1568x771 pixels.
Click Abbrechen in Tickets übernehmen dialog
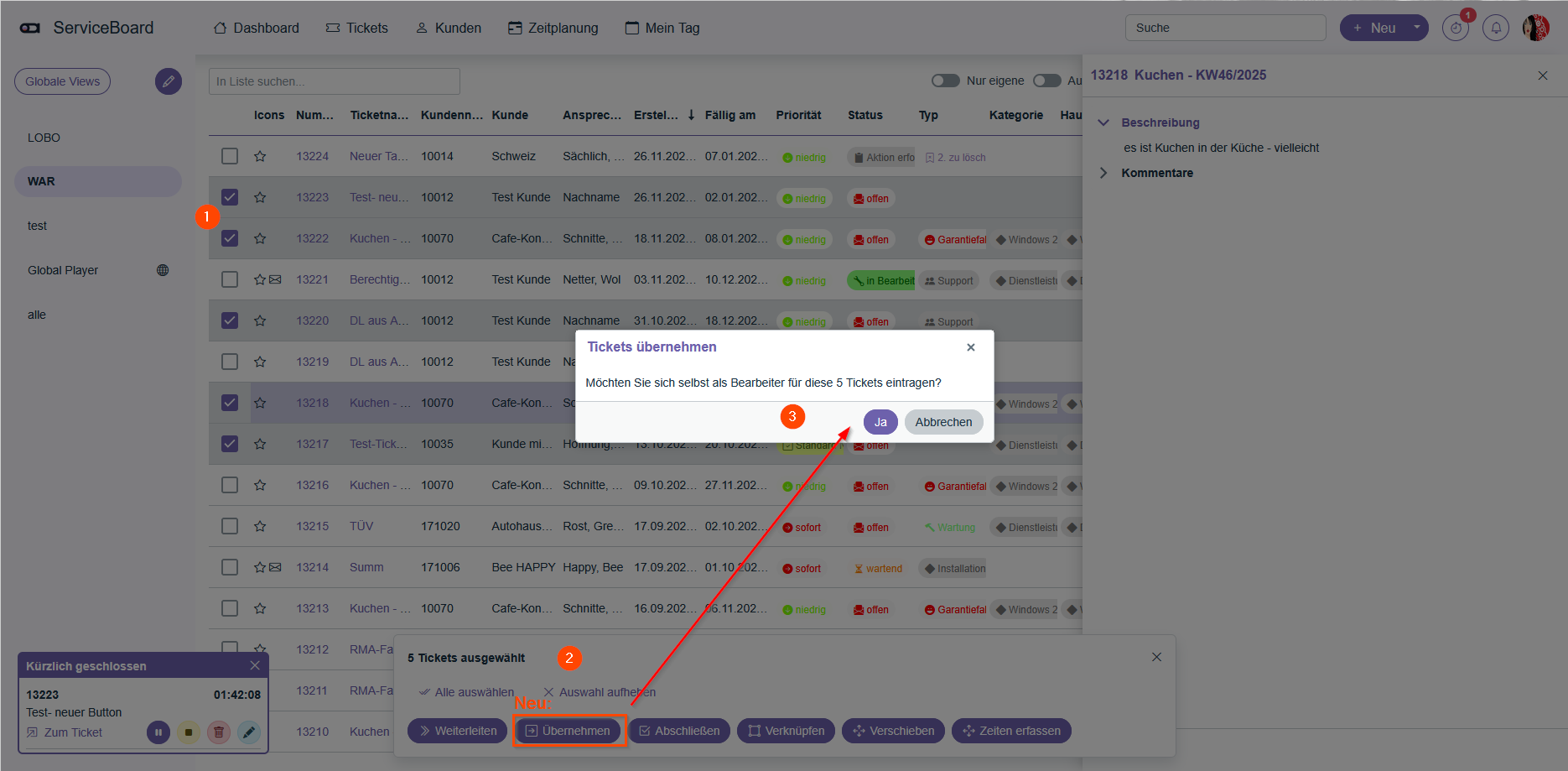943,422
